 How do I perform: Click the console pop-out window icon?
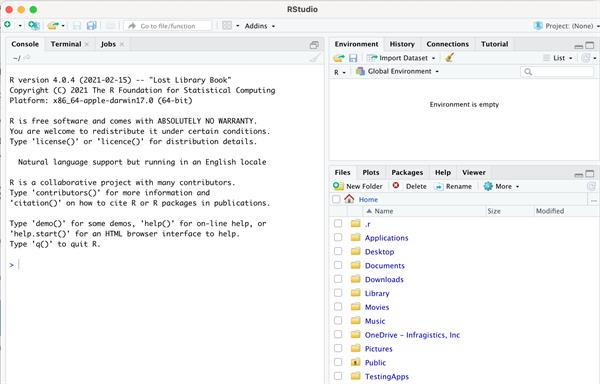(x=314, y=45)
